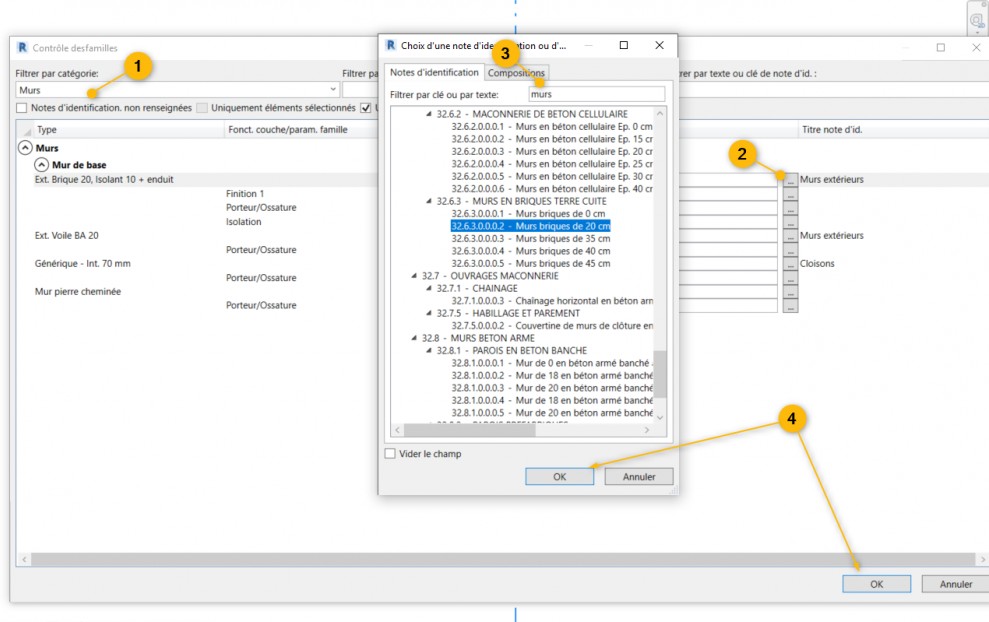Select highlighted 32.6.3.0.0.0.2 Murs briques de 20 cm
The height and width of the screenshot is (622, 989).
click(530, 226)
